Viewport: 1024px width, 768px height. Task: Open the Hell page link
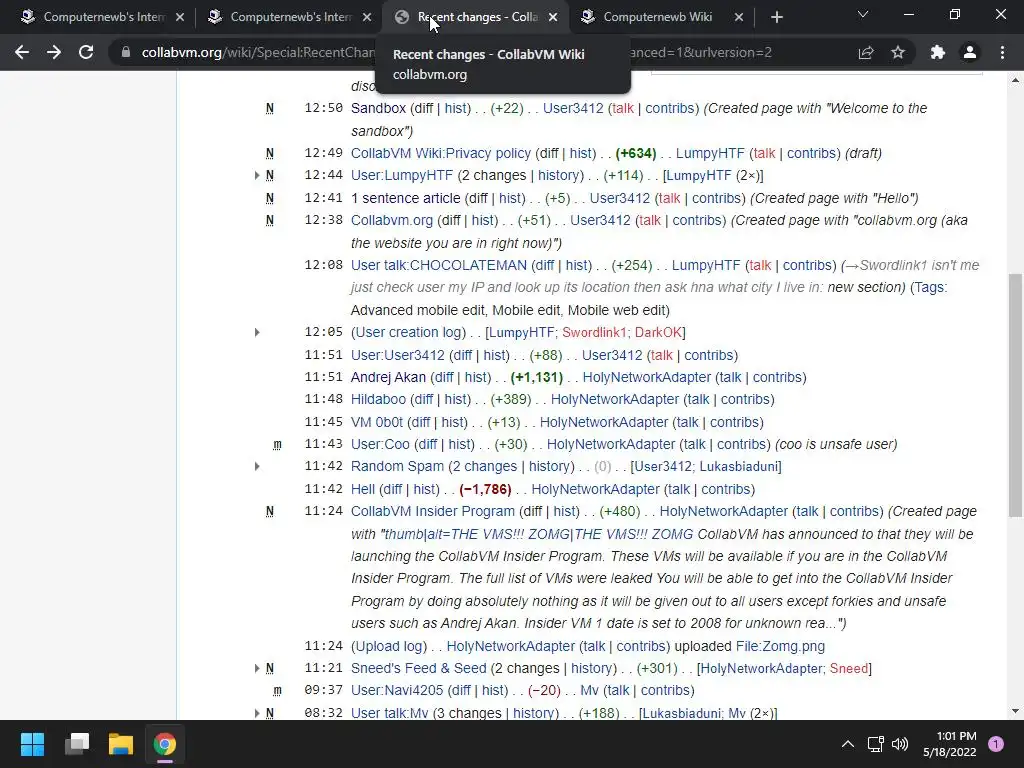(362, 489)
